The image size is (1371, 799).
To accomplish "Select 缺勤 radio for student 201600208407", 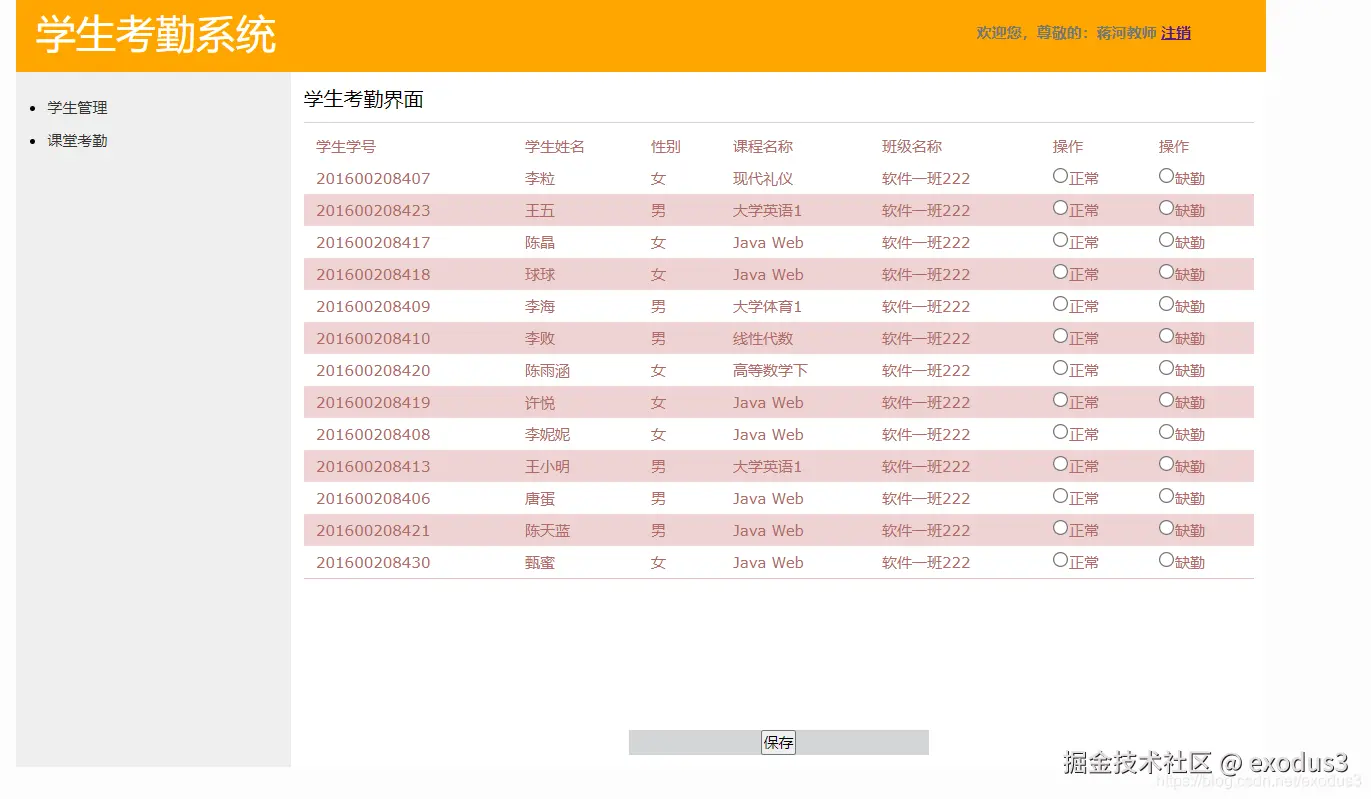I will (1166, 176).
